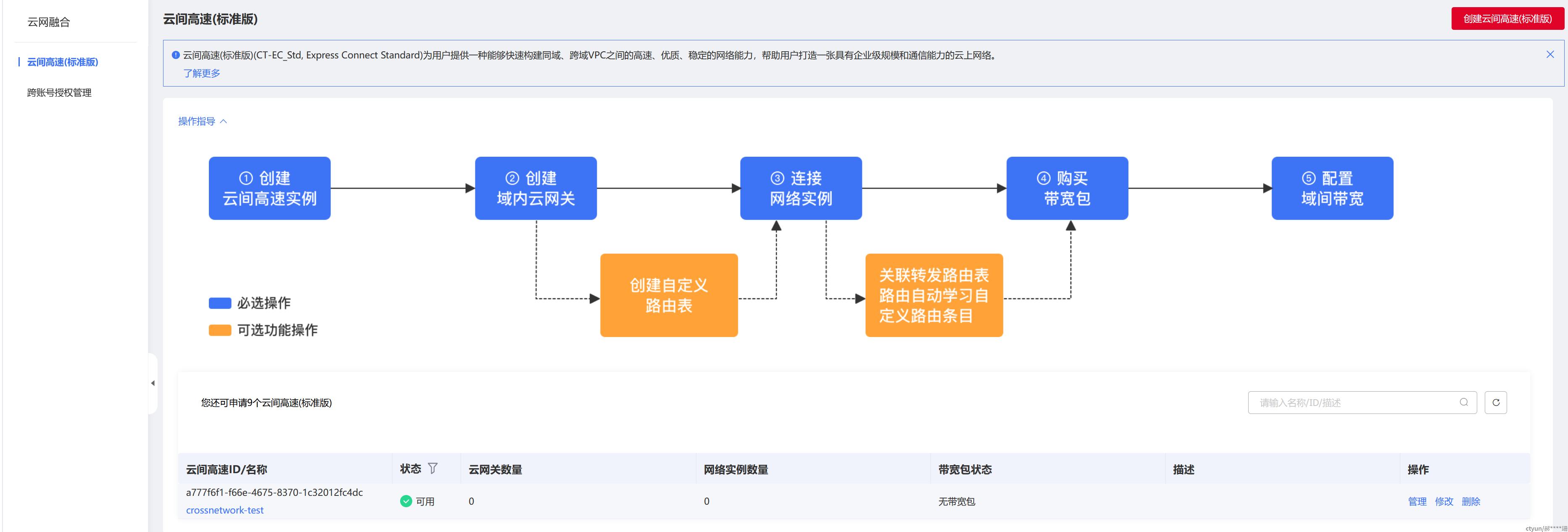
Task: Open 跨账号授权管理 in the sidebar
Action: point(59,92)
